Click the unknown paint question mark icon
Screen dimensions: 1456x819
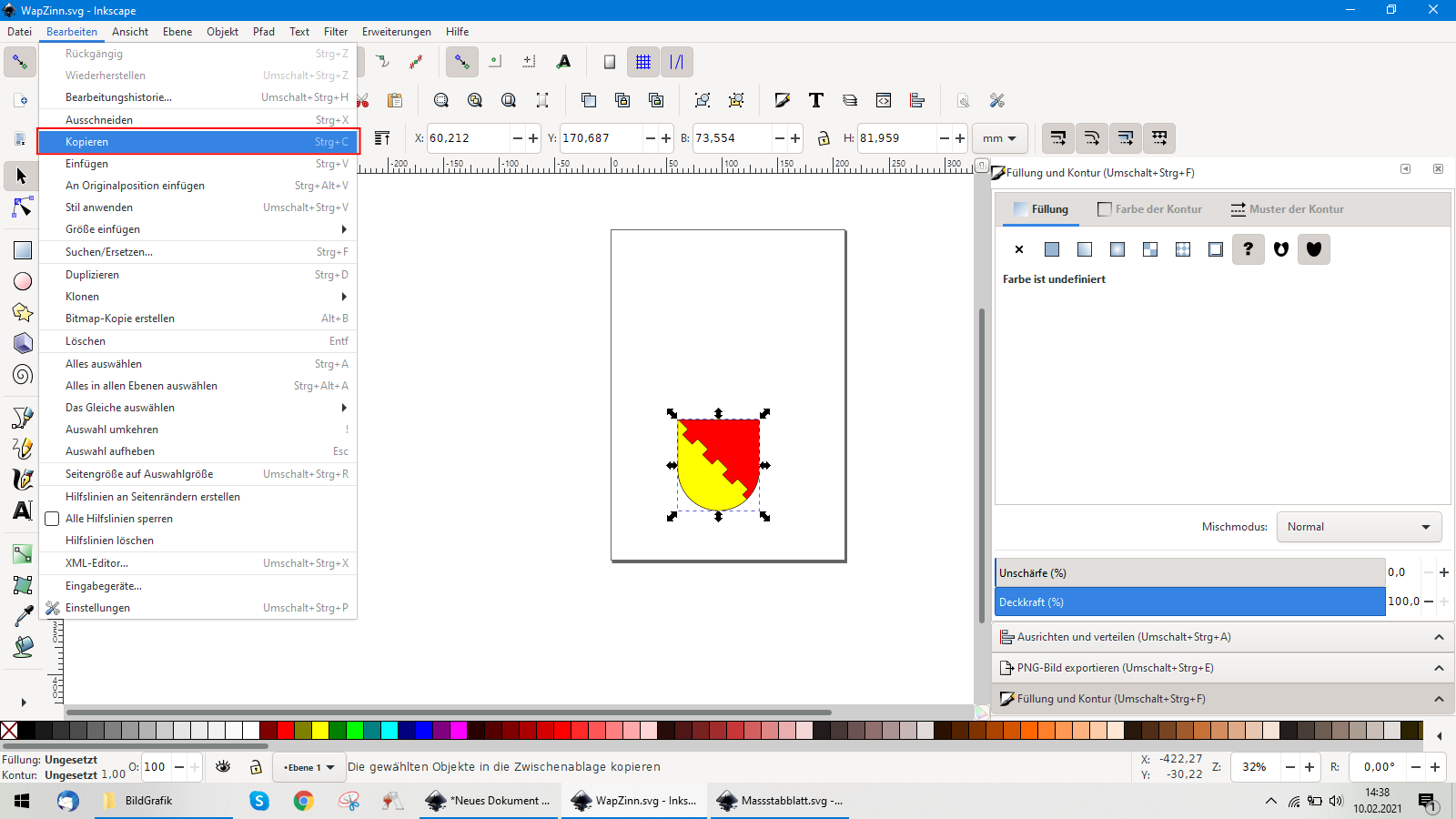tap(1248, 249)
